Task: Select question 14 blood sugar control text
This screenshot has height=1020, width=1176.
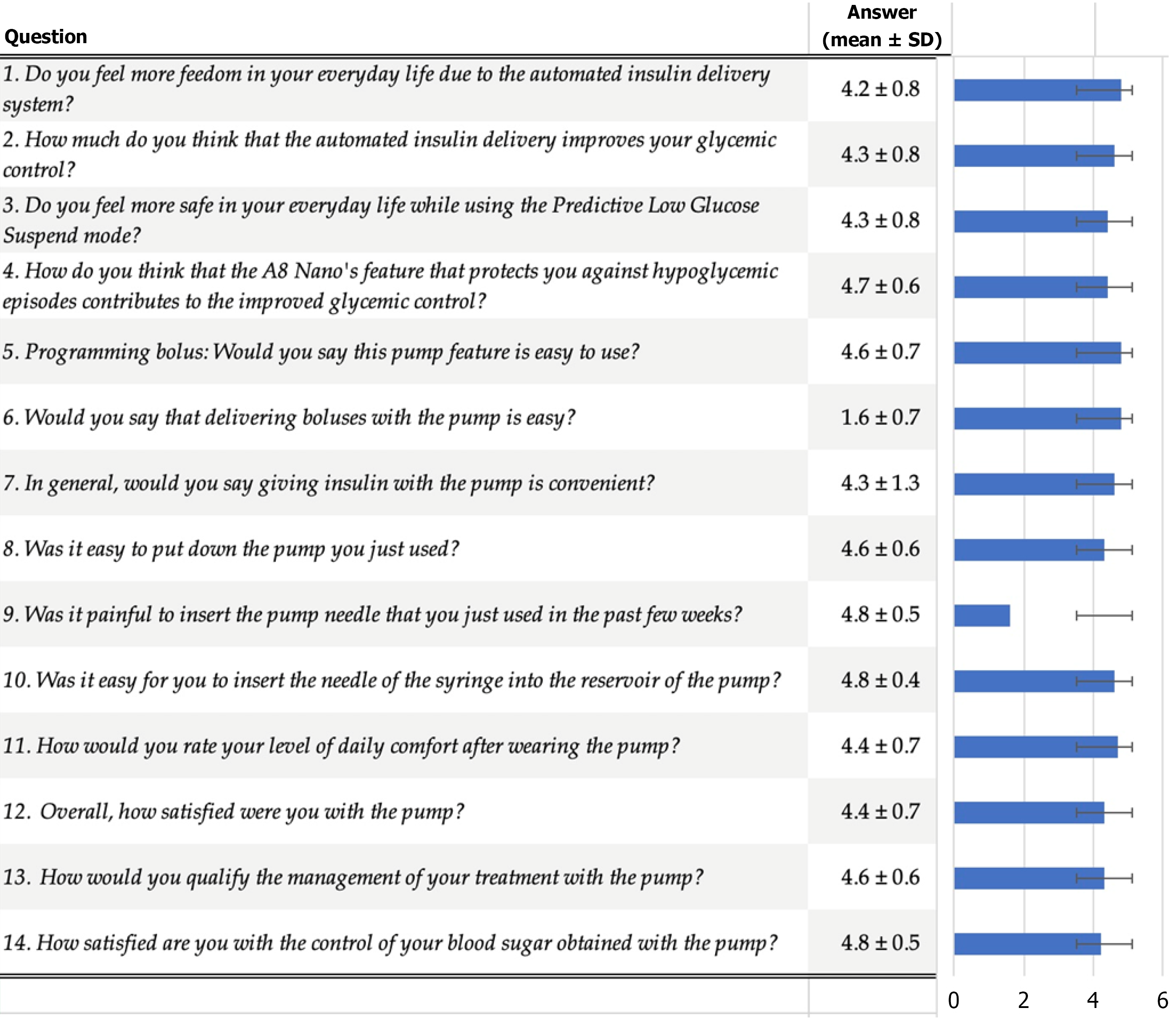Action: tap(390, 943)
